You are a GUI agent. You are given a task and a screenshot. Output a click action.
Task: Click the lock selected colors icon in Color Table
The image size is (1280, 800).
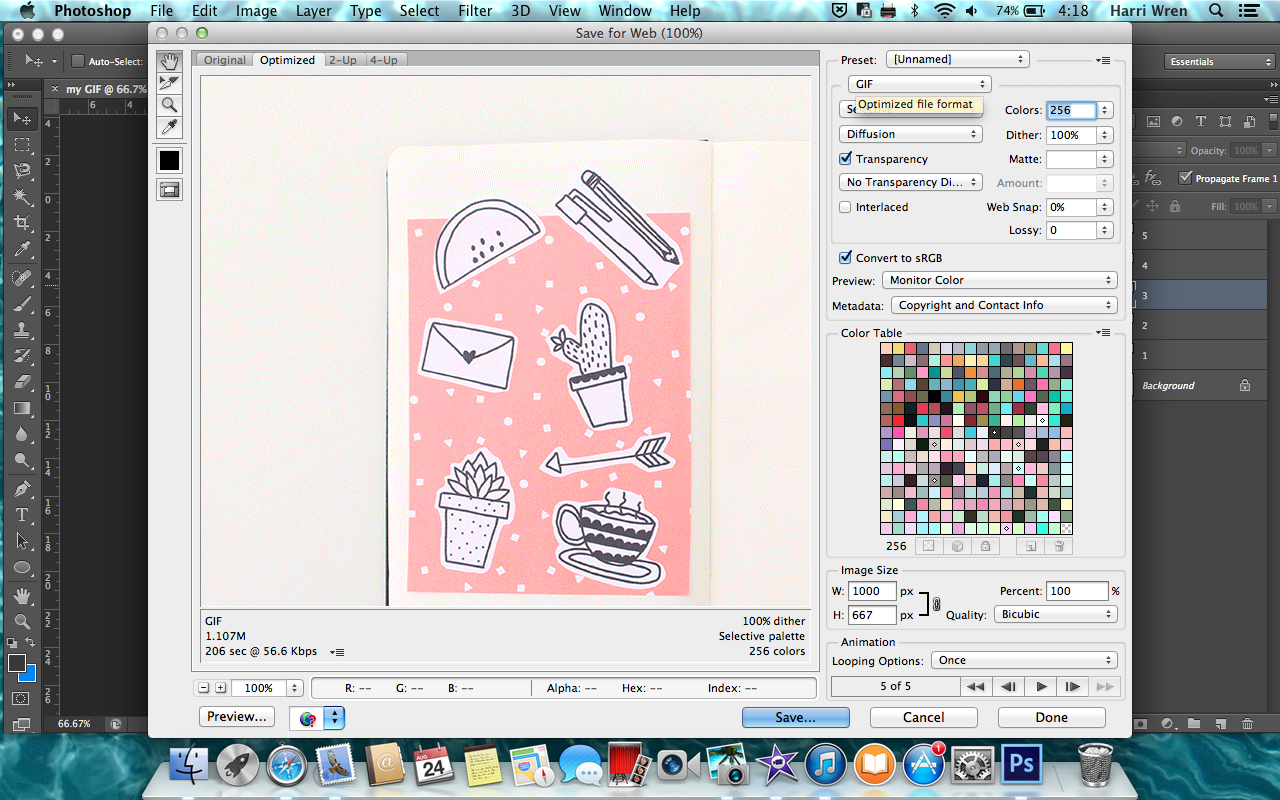985,546
